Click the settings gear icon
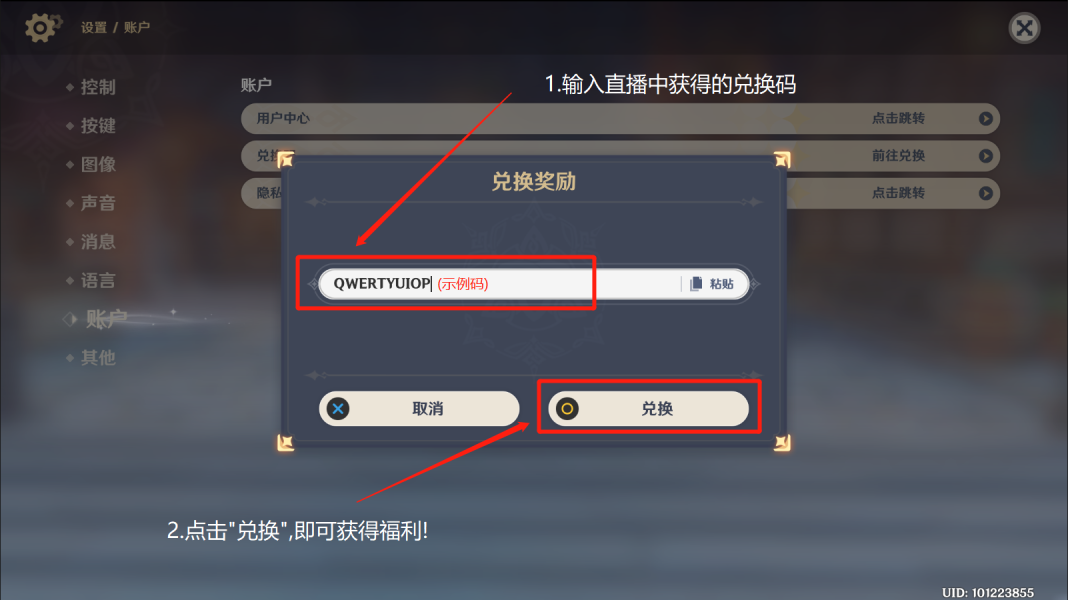Viewport: 1068px width, 600px height. (x=42, y=27)
